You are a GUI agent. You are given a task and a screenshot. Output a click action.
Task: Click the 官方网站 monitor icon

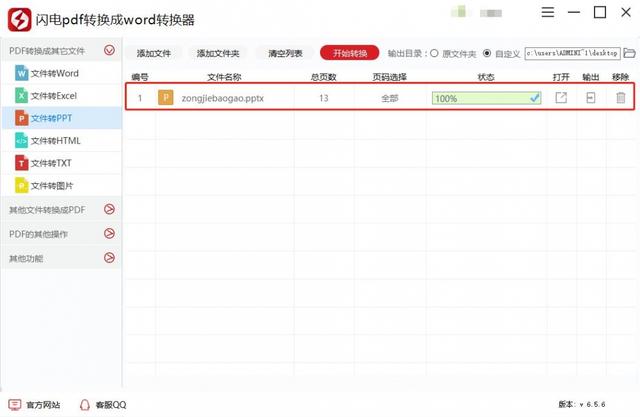[14, 405]
